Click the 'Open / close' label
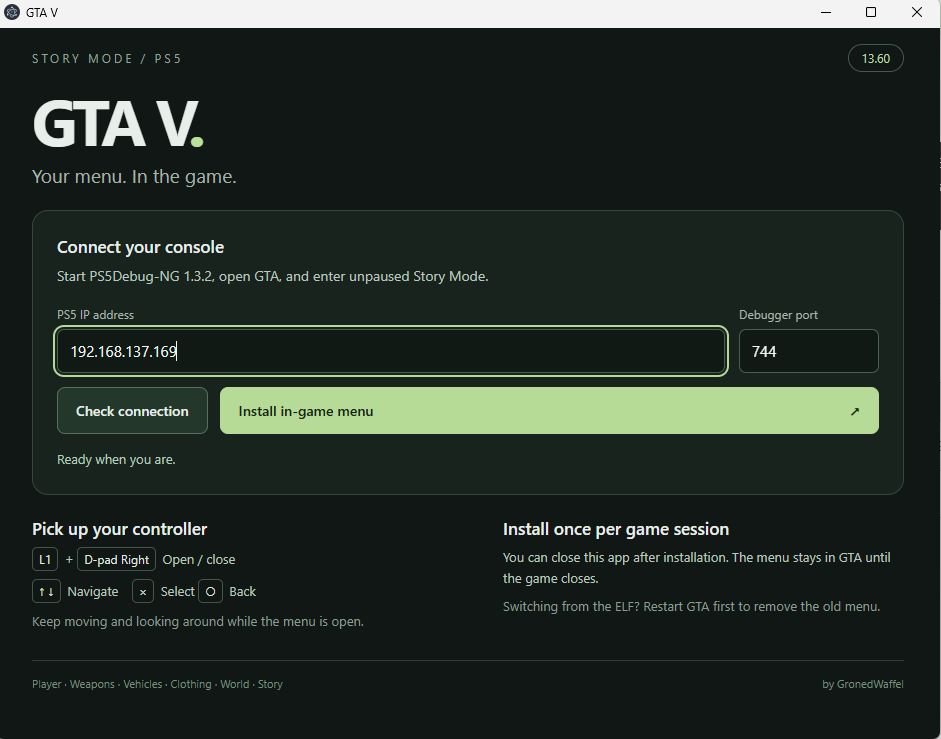Image resolution: width=941 pixels, height=739 pixels. tap(199, 560)
